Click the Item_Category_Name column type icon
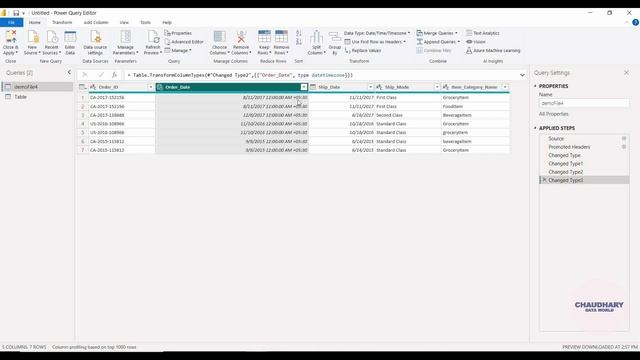The height and width of the screenshot is (360, 640). pos(446,87)
